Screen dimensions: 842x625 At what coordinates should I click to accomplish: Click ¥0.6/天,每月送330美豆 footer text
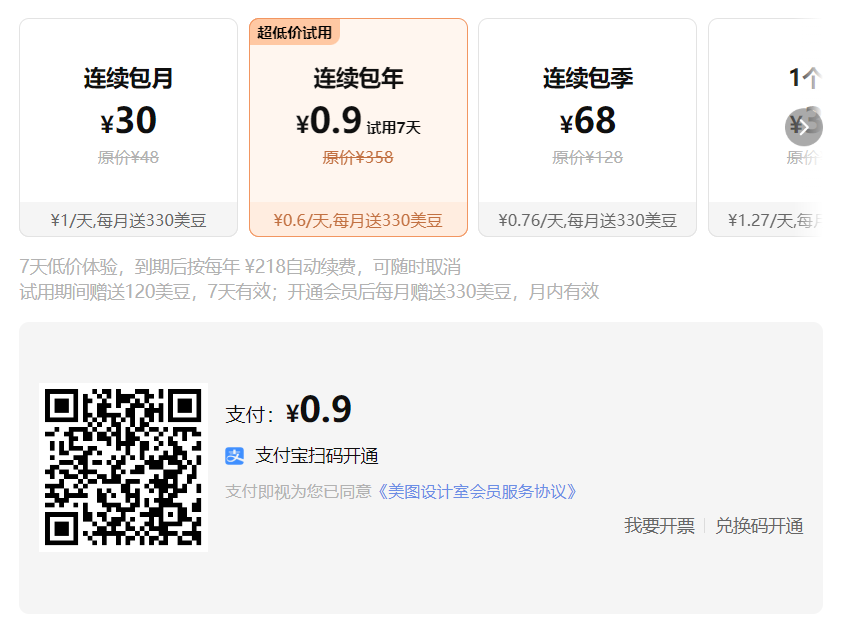click(358, 220)
